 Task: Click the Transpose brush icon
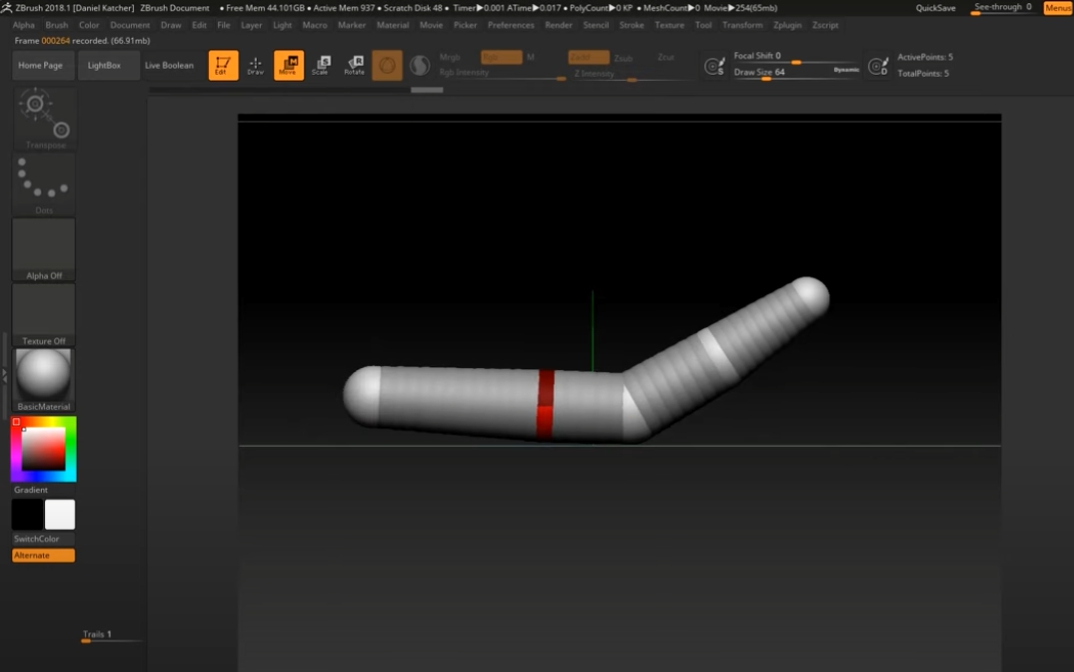[44, 117]
